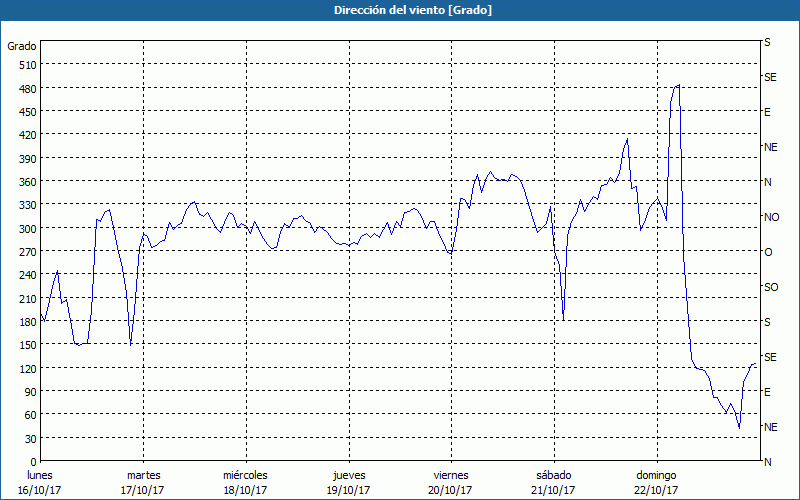Viewport: 800px width, 500px height.
Task: Click the 'NO' compass label on right axis
Action: [771, 217]
